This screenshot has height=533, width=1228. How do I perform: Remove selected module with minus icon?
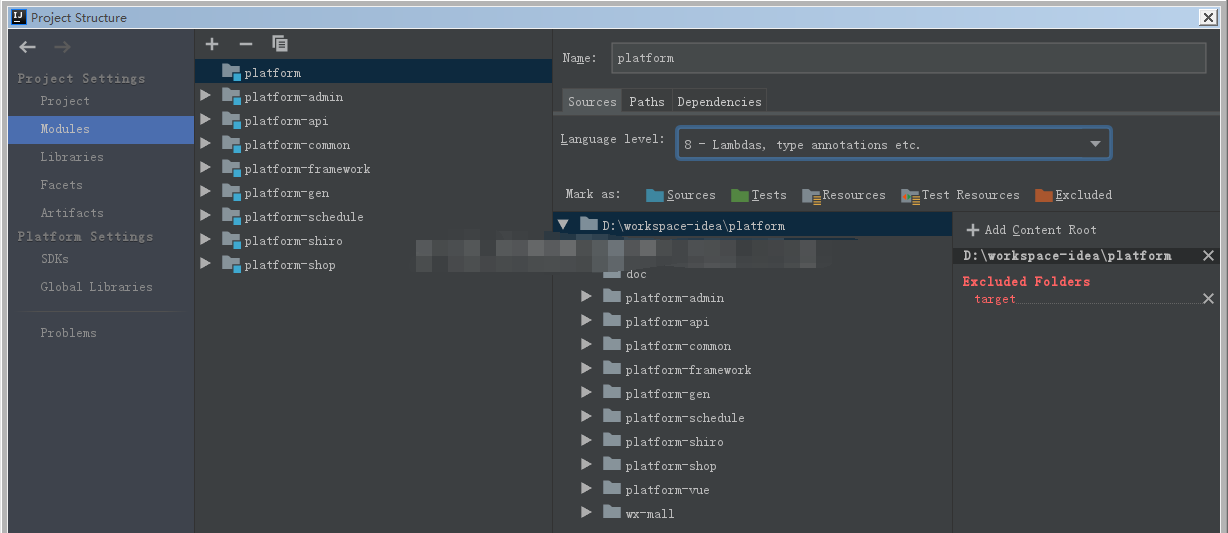click(246, 44)
